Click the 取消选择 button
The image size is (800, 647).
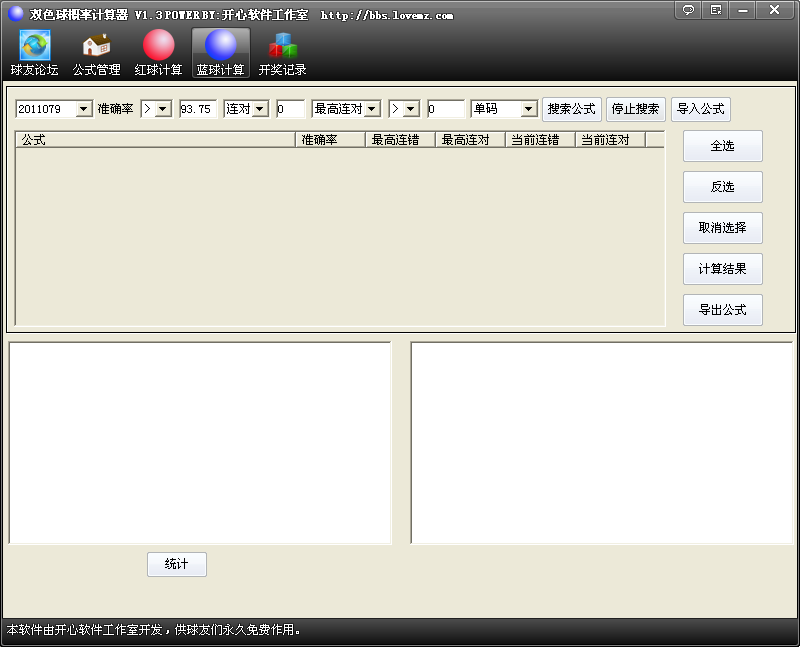pyautogui.click(x=723, y=228)
